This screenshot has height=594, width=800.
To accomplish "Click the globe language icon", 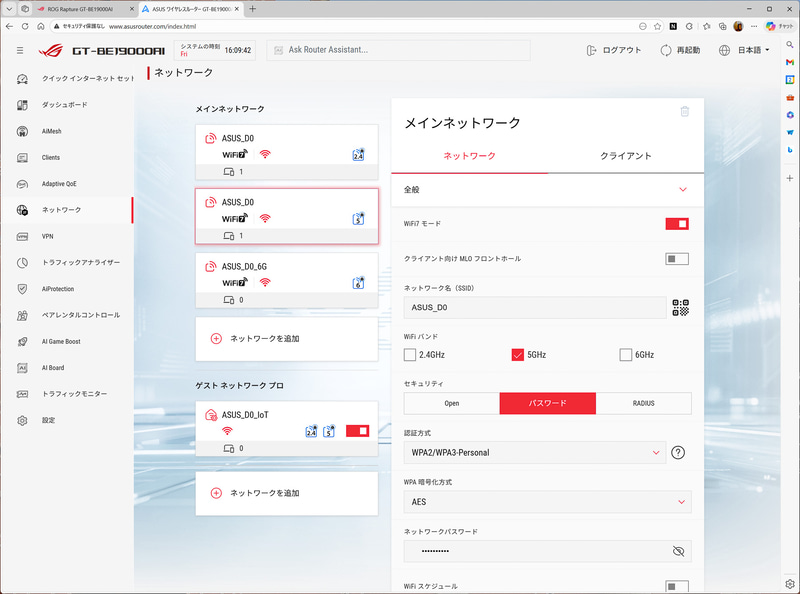I will [724, 51].
